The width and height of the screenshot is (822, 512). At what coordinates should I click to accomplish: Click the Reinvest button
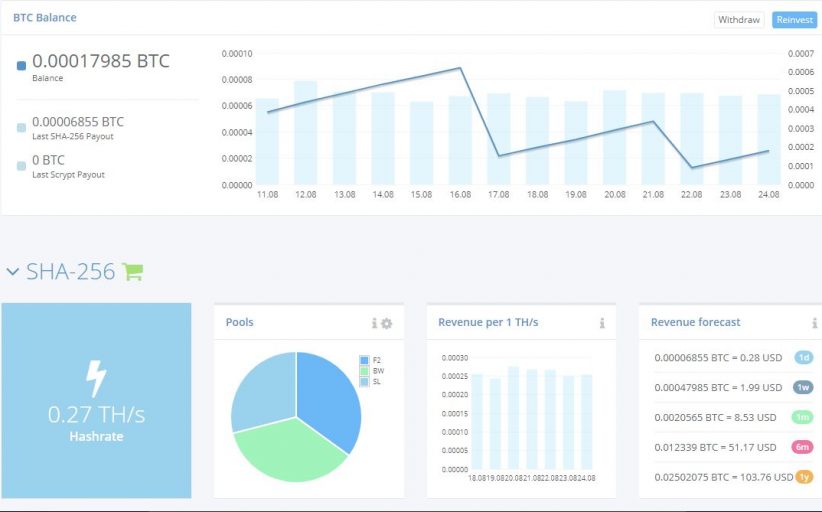[x=794, y=20]
